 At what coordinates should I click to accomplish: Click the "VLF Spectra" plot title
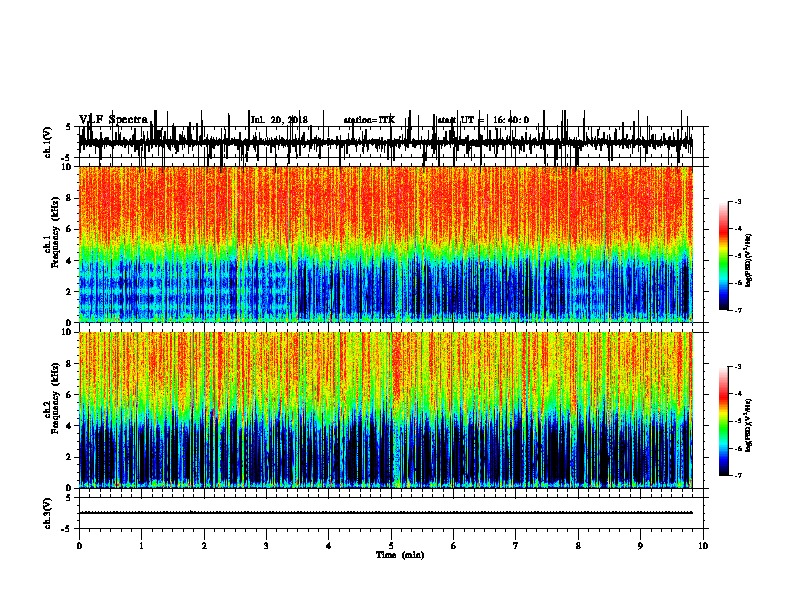pos(114,120)
